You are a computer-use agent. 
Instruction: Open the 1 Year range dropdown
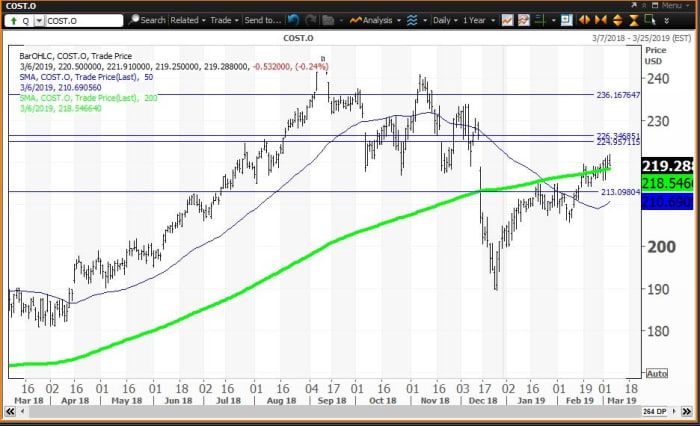[479, 20]
